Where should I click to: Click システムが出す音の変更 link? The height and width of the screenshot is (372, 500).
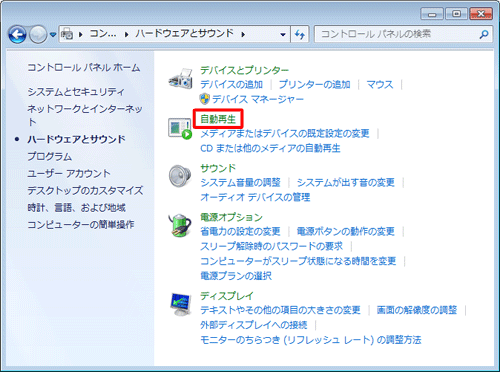click(x=346, y=183)
